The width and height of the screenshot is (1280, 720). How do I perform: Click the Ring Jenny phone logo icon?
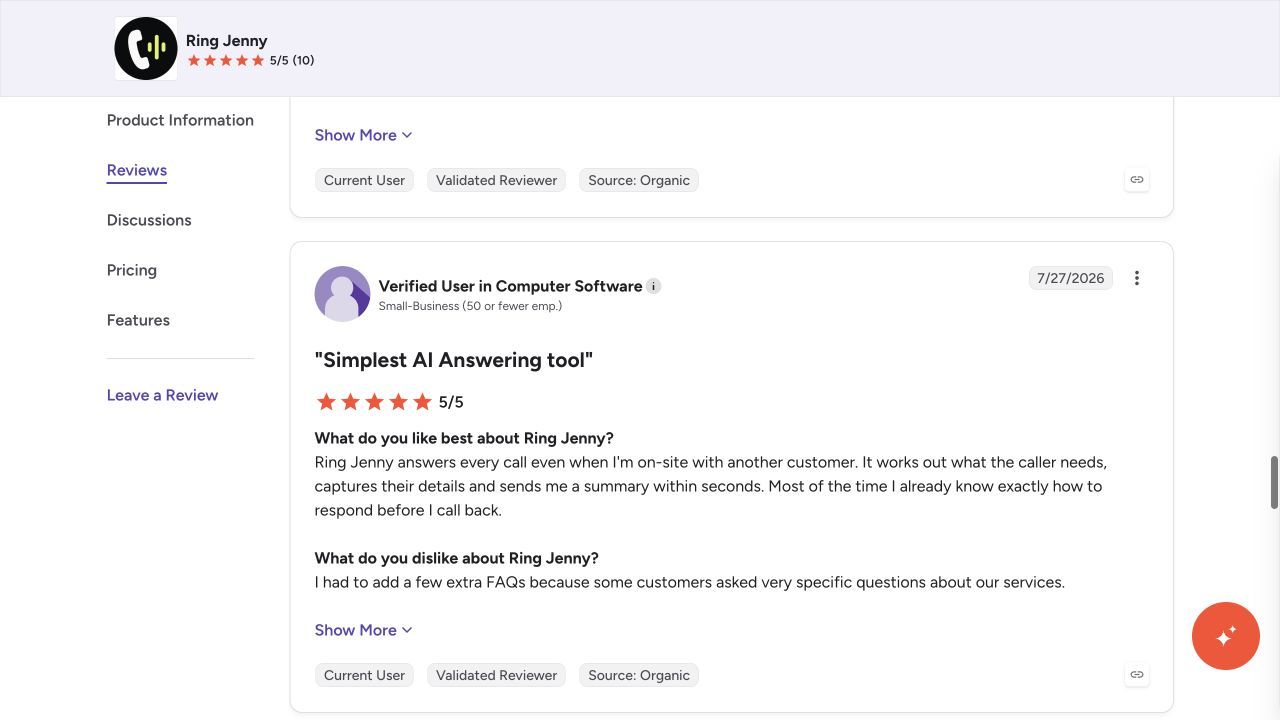coord(146,48)
